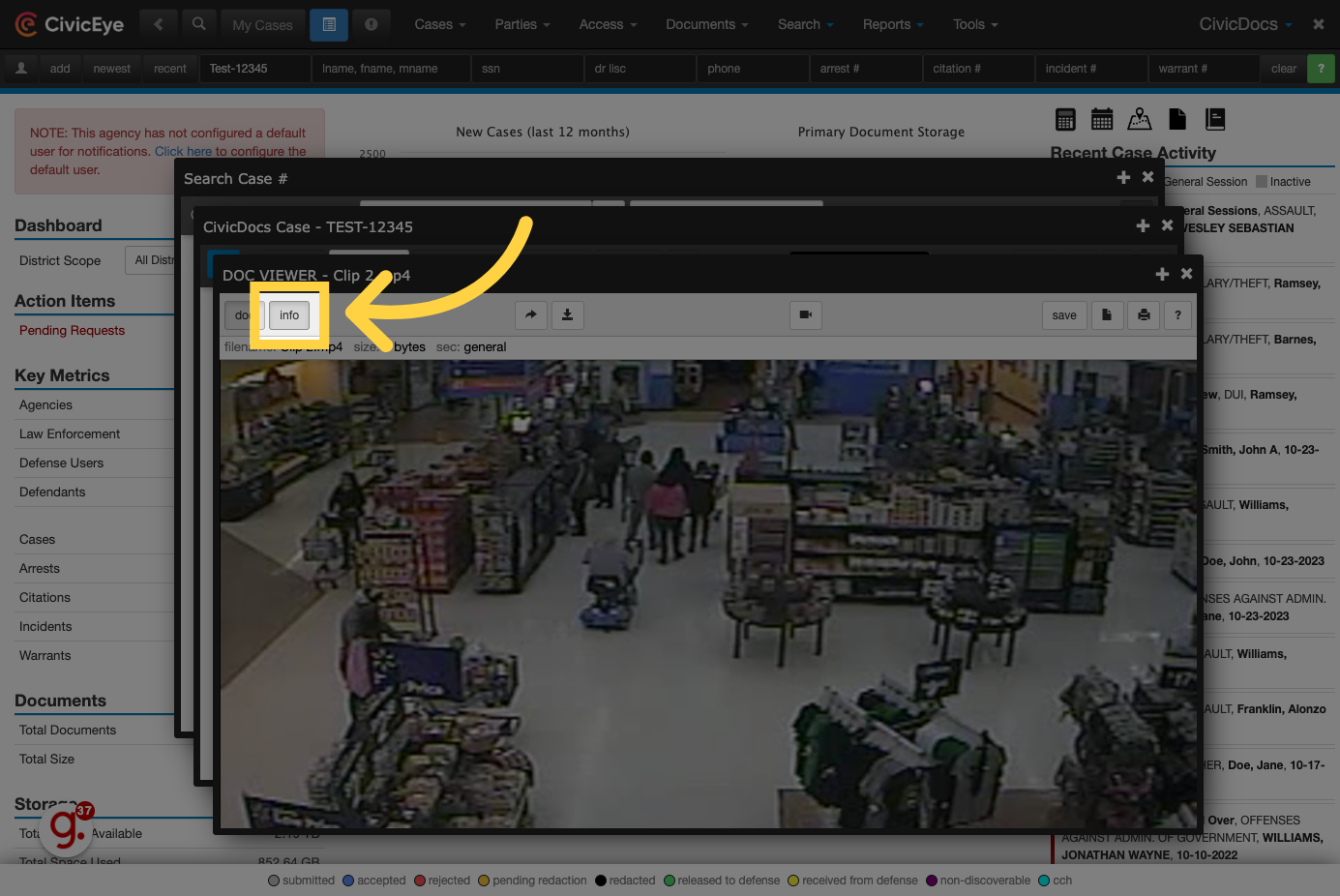Click the question mark help in the Doc Viewer
The width and height of the screenshot is (1340, 896).
click(1177, 314)
